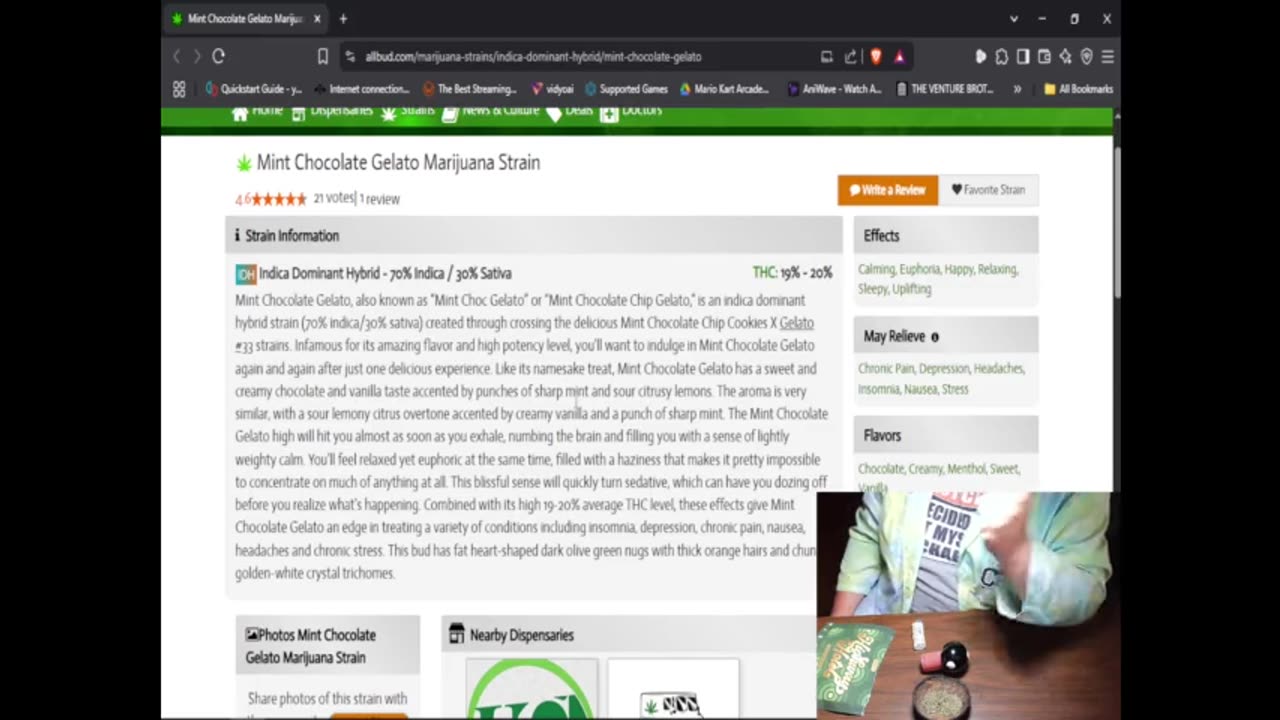Click the Strain Information section header

tap(534, 236)
